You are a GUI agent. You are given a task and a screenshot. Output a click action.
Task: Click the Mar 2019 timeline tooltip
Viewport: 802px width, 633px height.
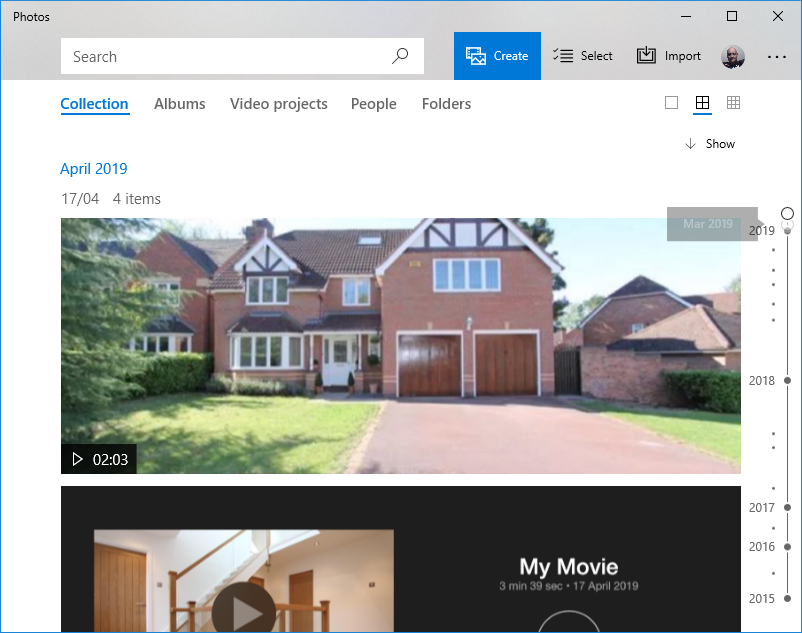[711, 224]
